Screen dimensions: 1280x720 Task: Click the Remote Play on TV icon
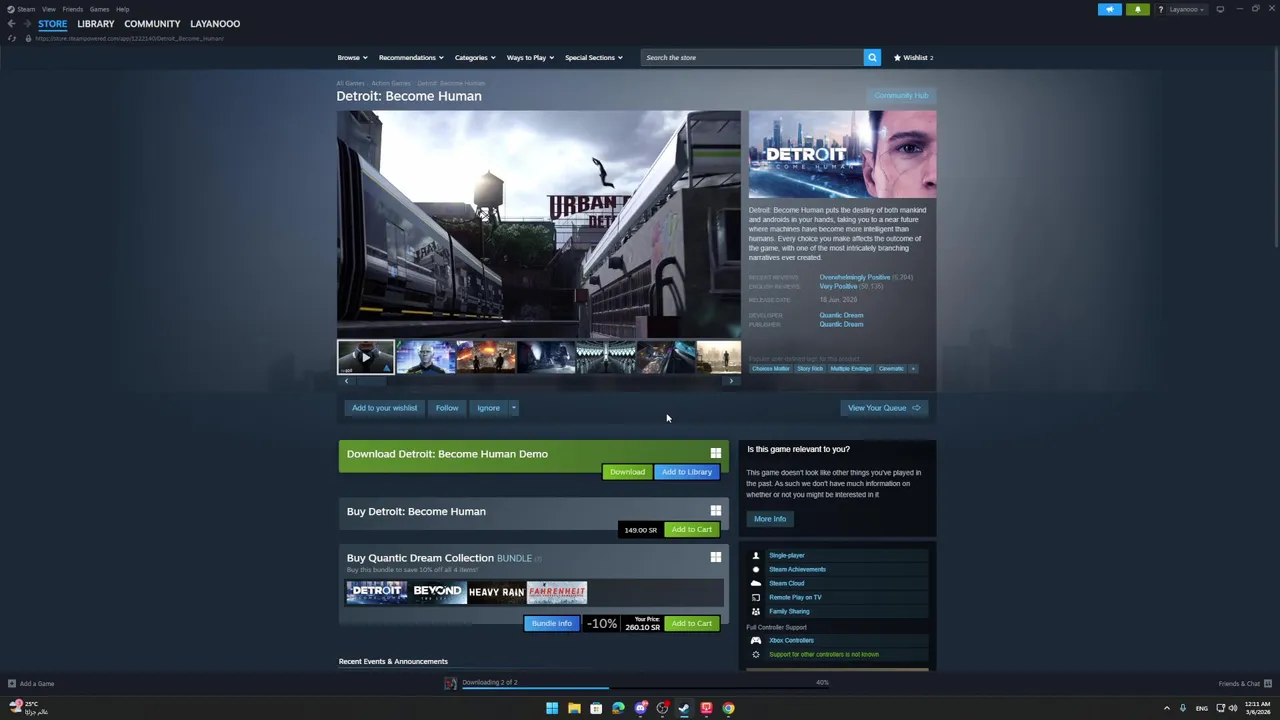(x=756, y=597)
